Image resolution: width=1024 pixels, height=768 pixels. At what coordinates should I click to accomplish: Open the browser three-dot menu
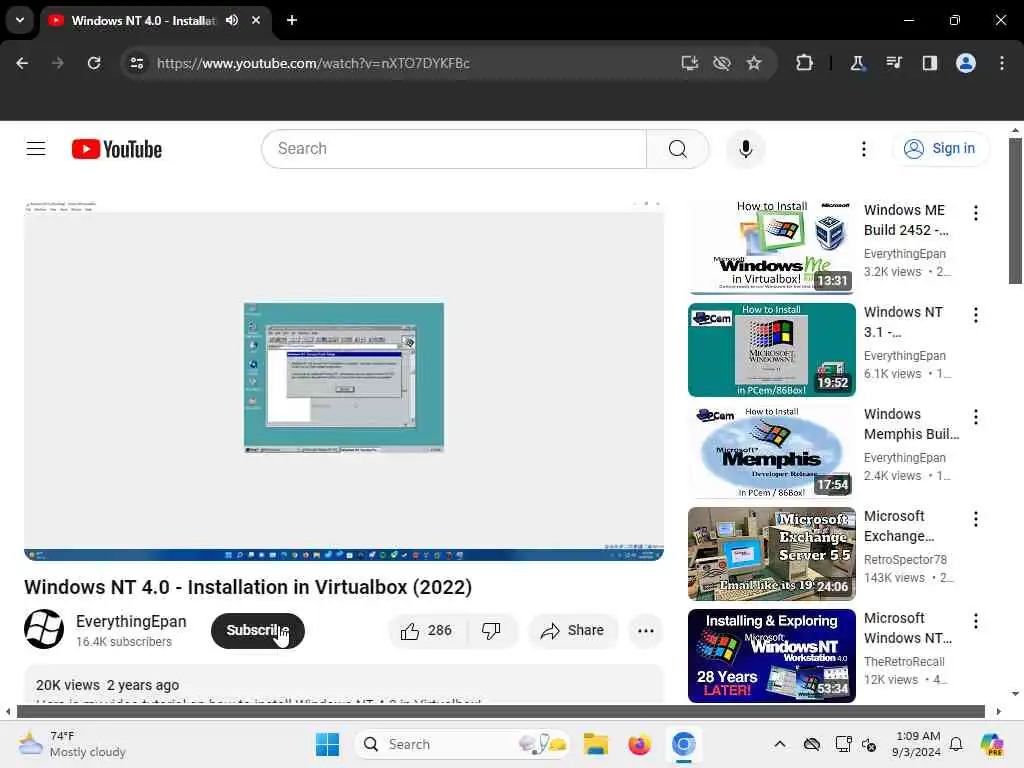click(x=1002, y=63)
